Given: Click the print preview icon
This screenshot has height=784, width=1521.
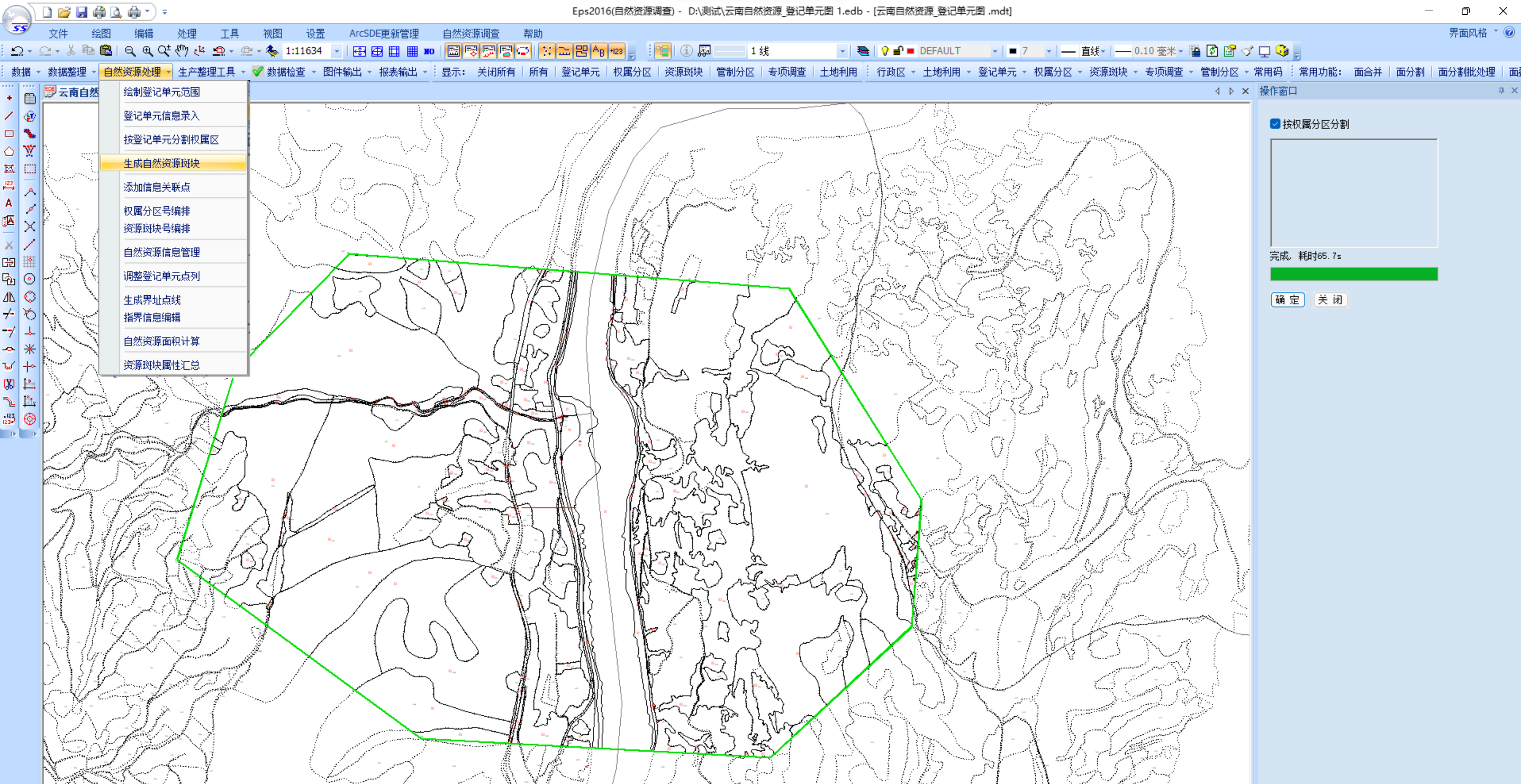Looking at the screenshot, I should pos(116,12).
